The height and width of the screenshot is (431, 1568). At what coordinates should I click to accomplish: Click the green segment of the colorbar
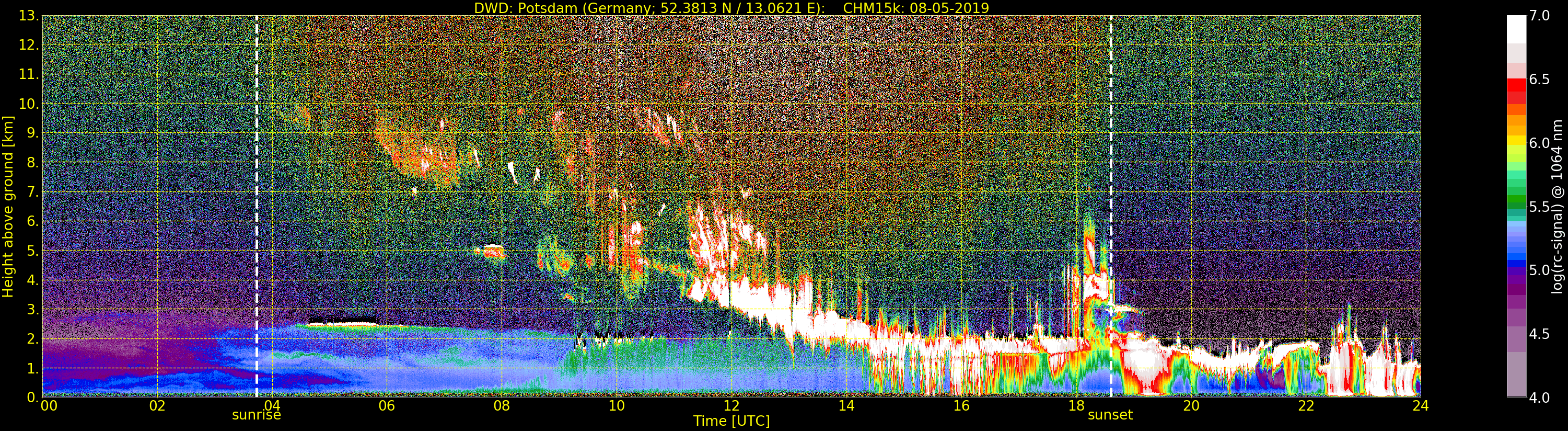(x=1516, y=198)
